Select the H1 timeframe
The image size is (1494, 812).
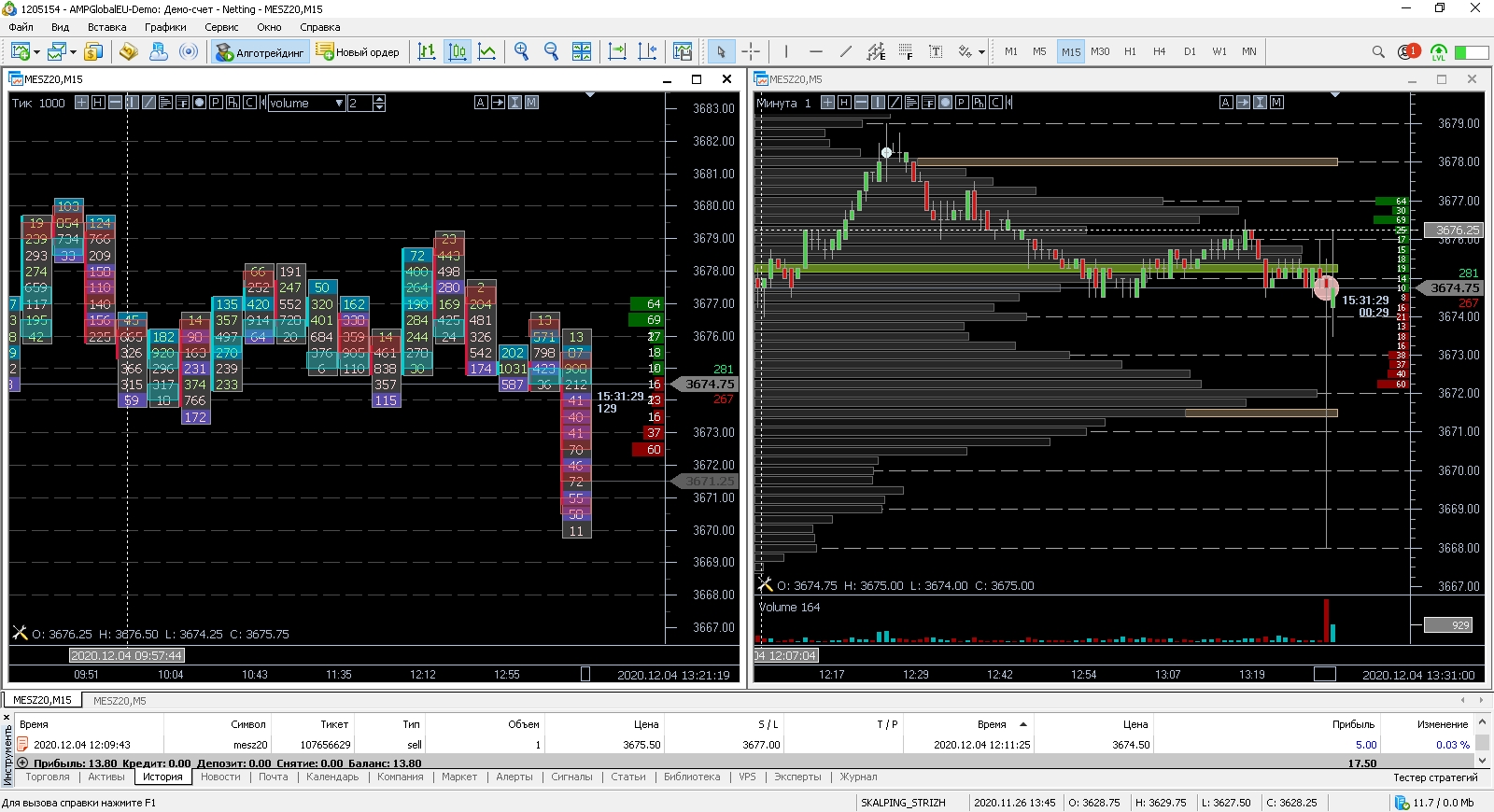pyautogui.click(x=1130, y=52)
